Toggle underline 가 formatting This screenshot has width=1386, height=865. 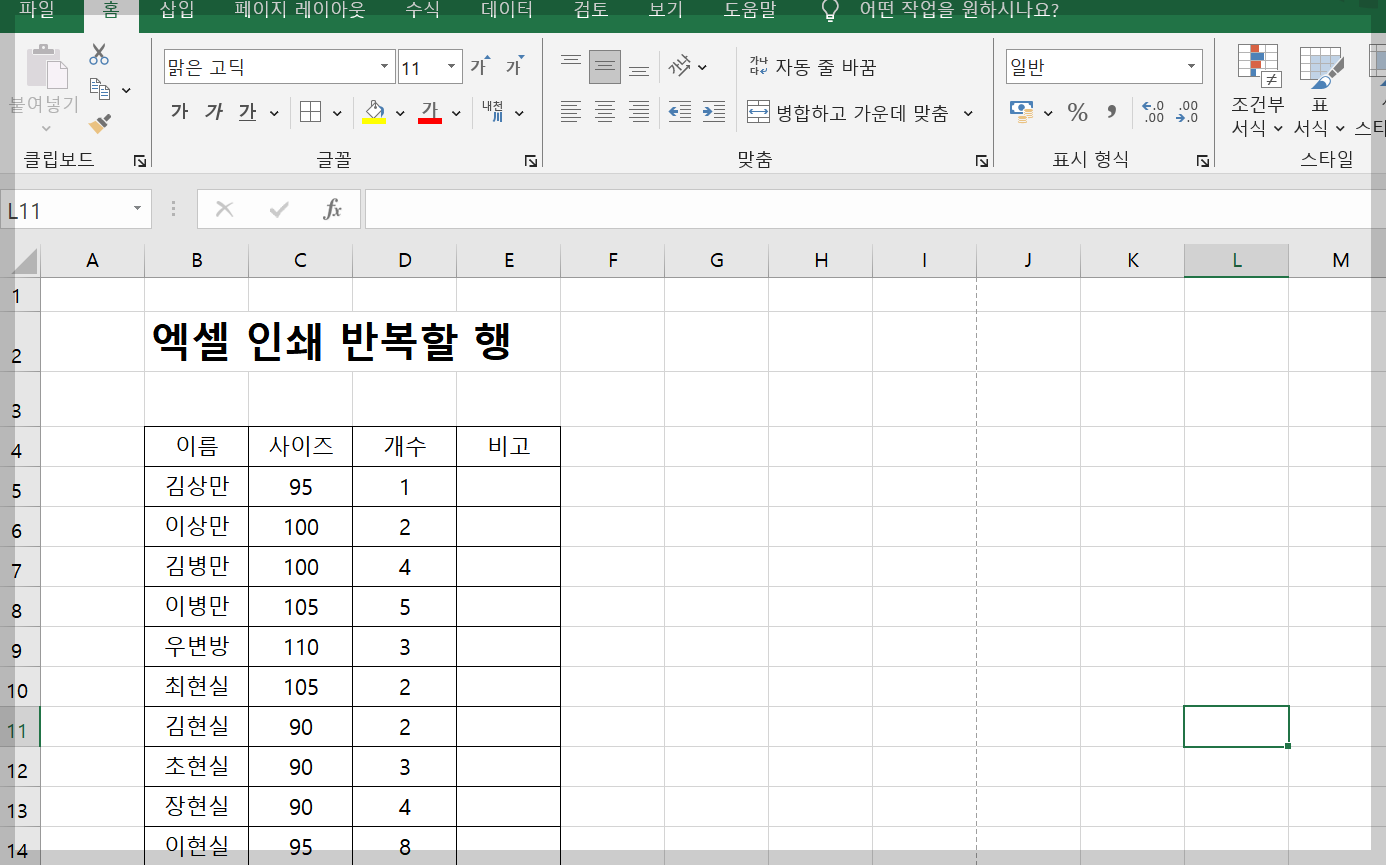pos(248,112)
